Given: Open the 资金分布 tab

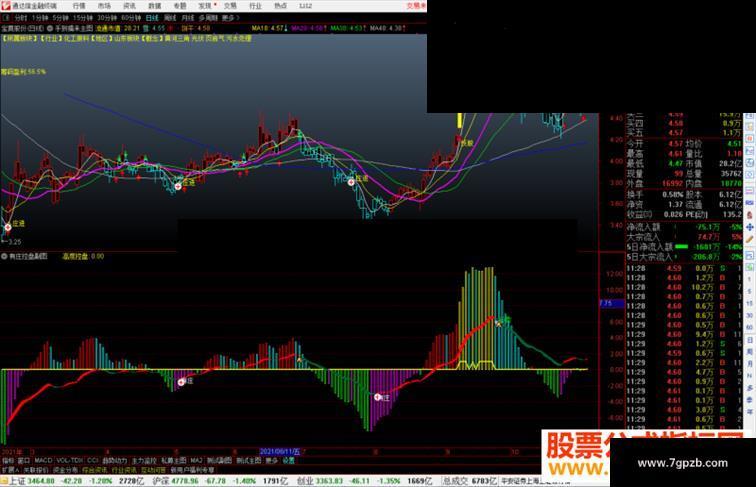Looking at the screenshot, I should click(65, 469).
